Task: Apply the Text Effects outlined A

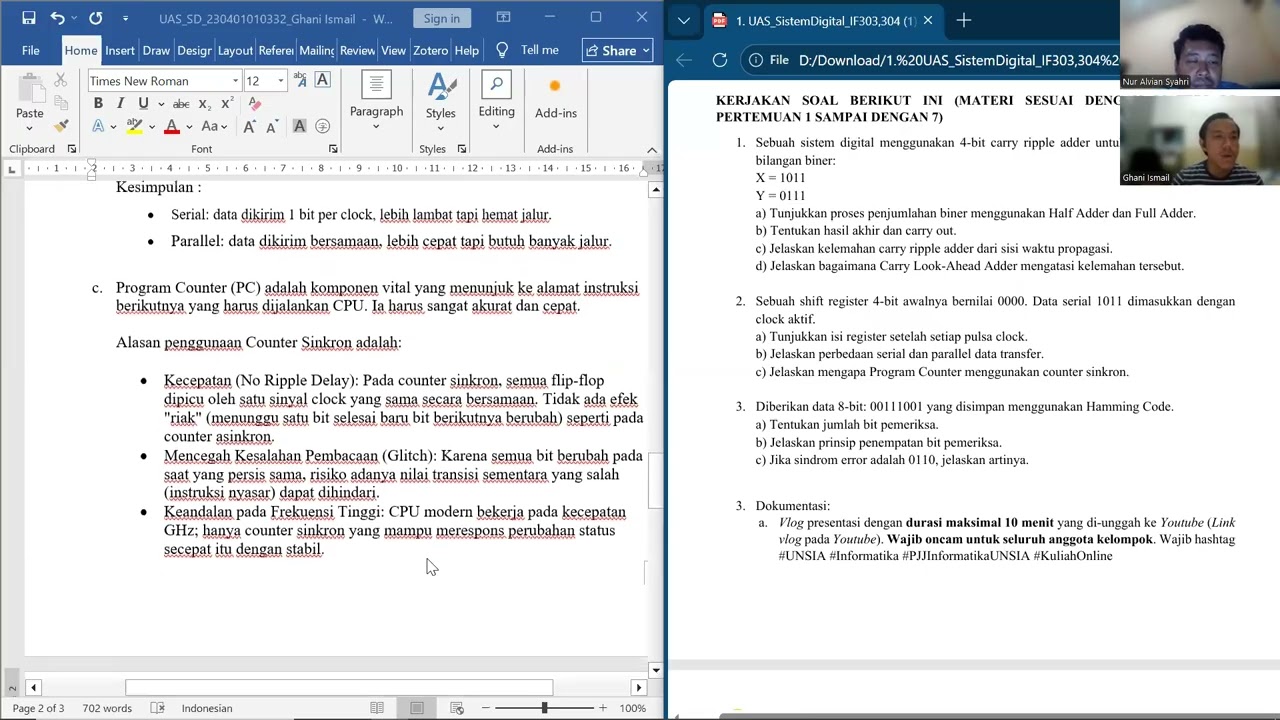Action: [x=98, y=126]
